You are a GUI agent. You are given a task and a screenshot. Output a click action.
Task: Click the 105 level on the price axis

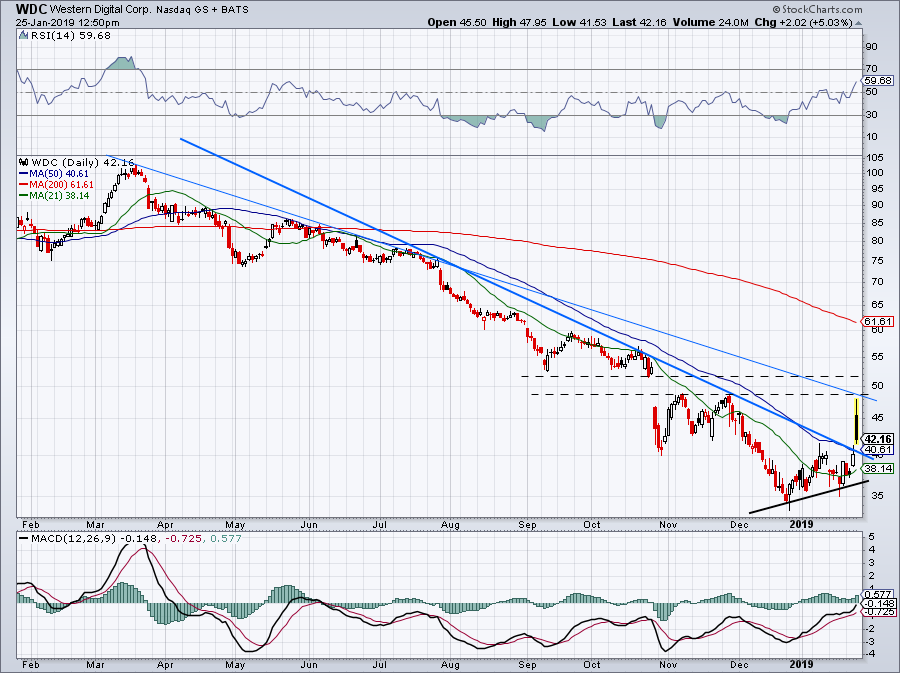pyautogui.click(x=875, y=158)
